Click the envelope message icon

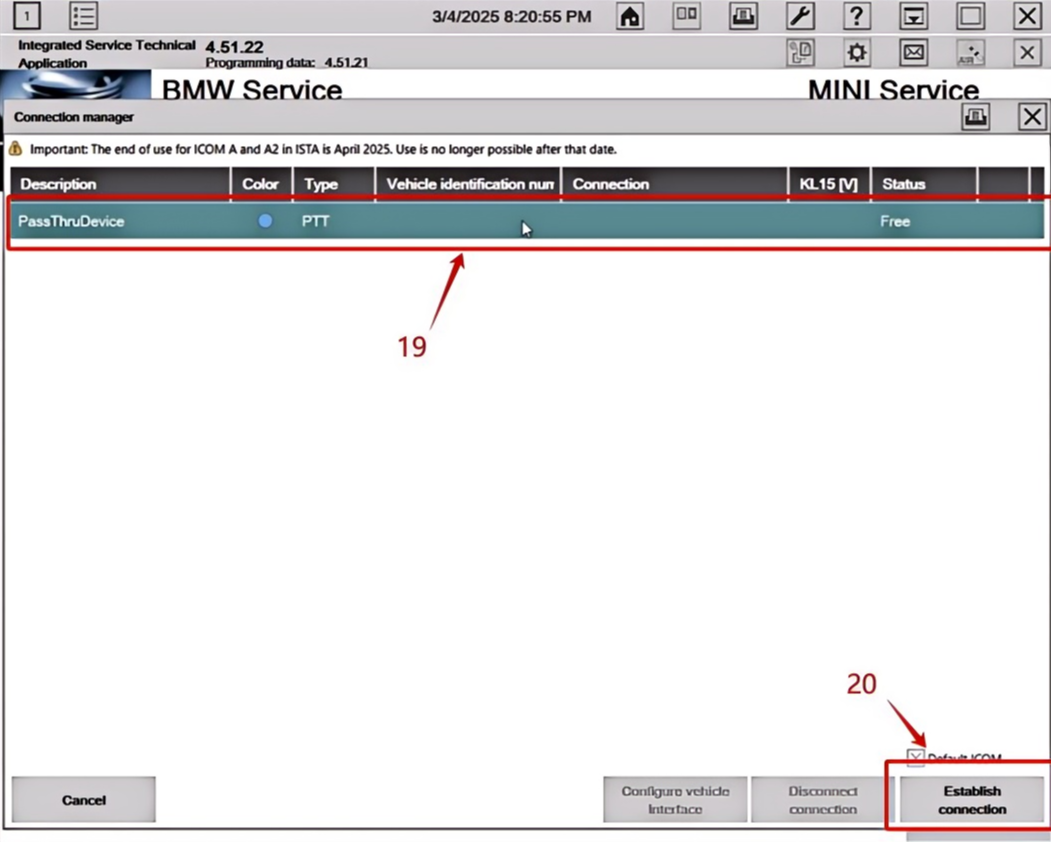(913, 53)
